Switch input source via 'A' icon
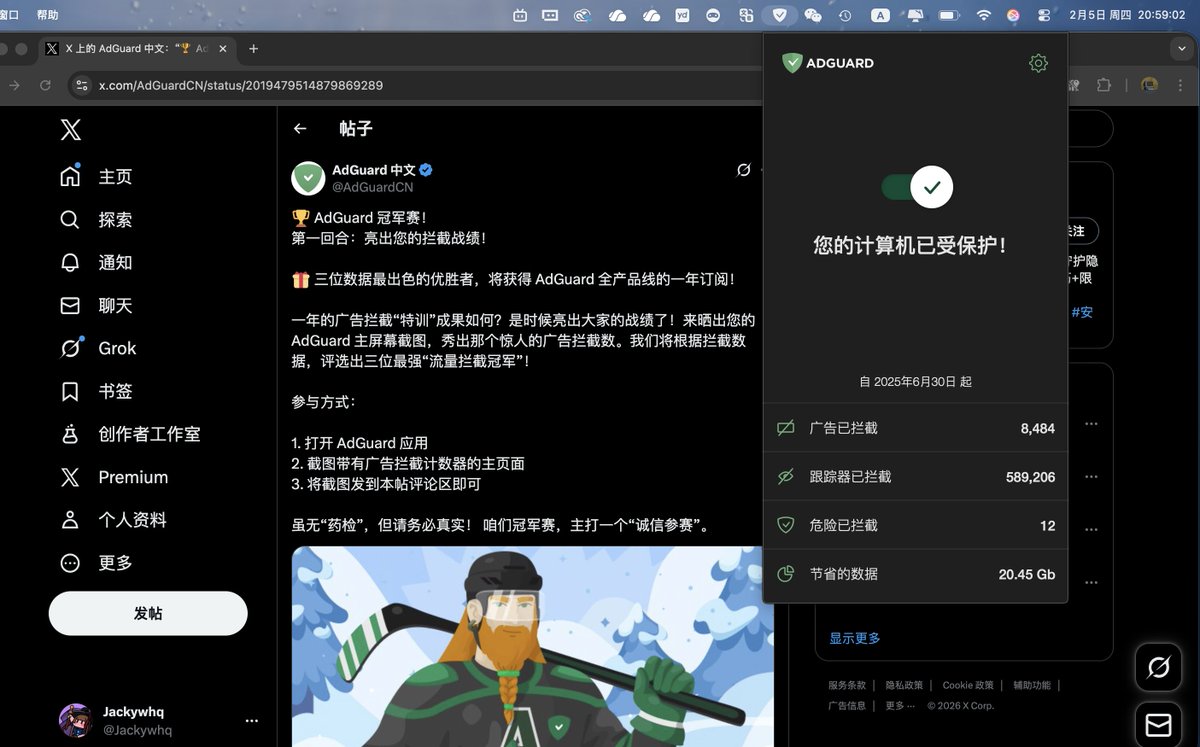 coord(880,15)
